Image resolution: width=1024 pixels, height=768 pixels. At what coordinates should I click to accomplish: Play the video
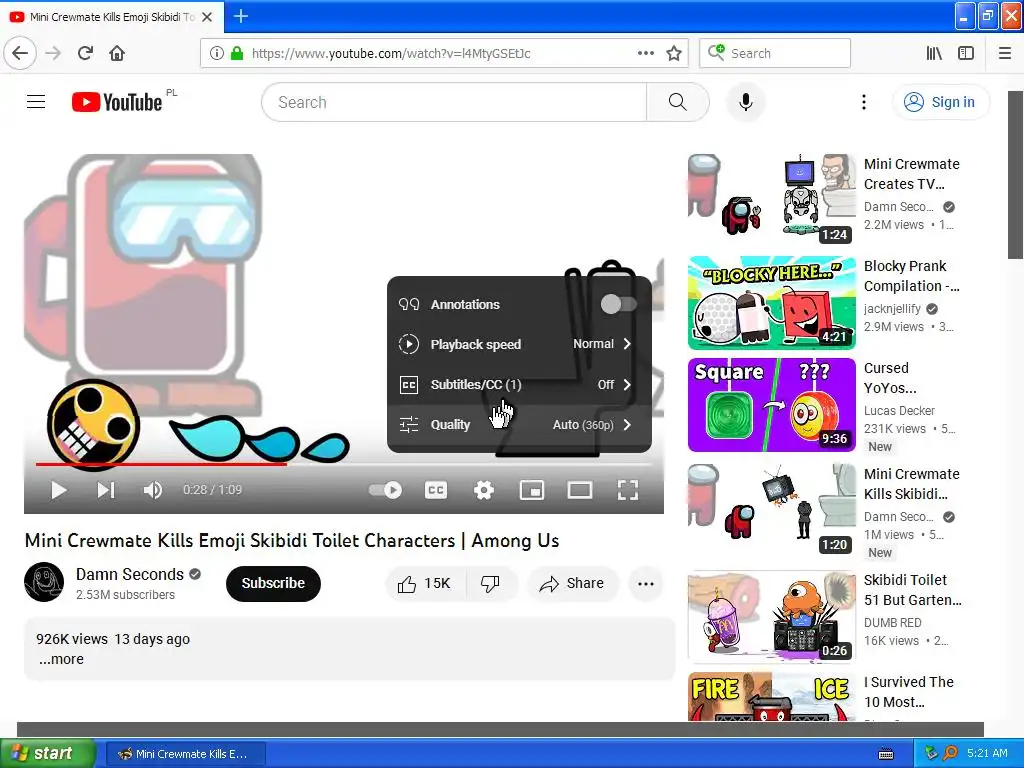(x=59, y=490)
